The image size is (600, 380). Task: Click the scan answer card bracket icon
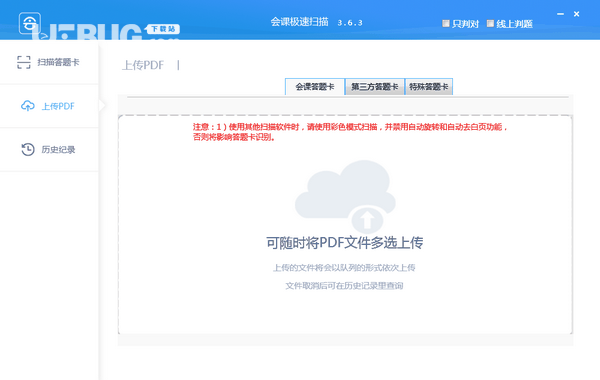click(x=24, y=62)
